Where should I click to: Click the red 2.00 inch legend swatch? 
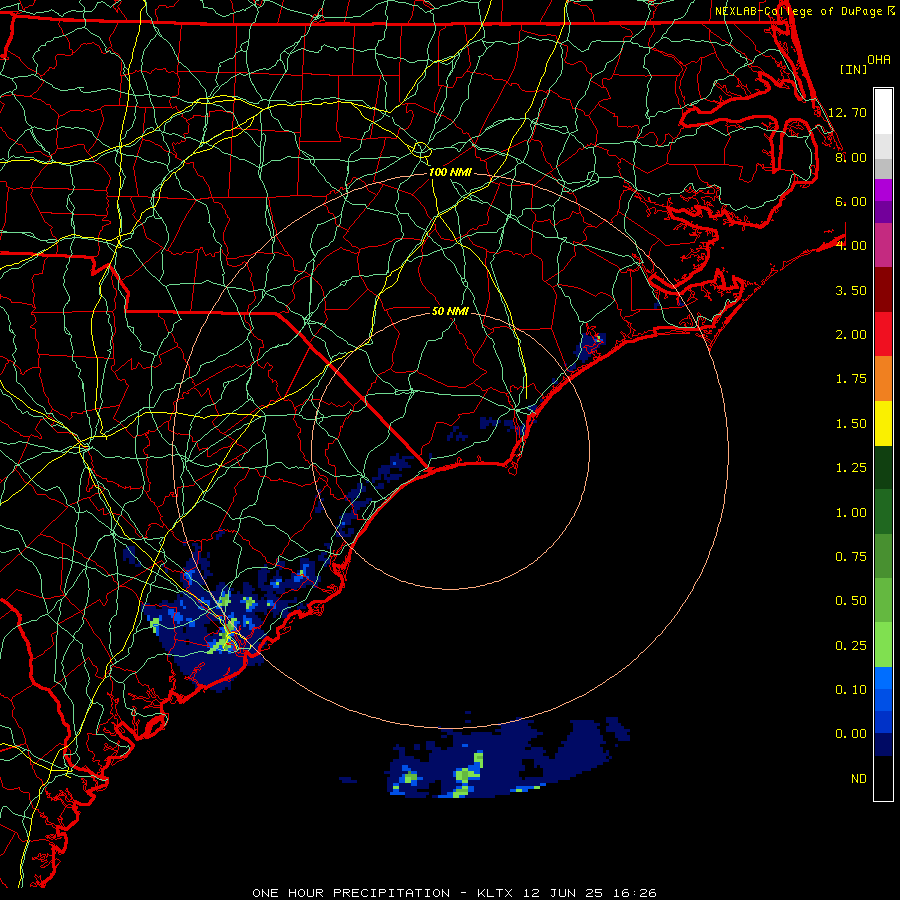coord(883,334)
